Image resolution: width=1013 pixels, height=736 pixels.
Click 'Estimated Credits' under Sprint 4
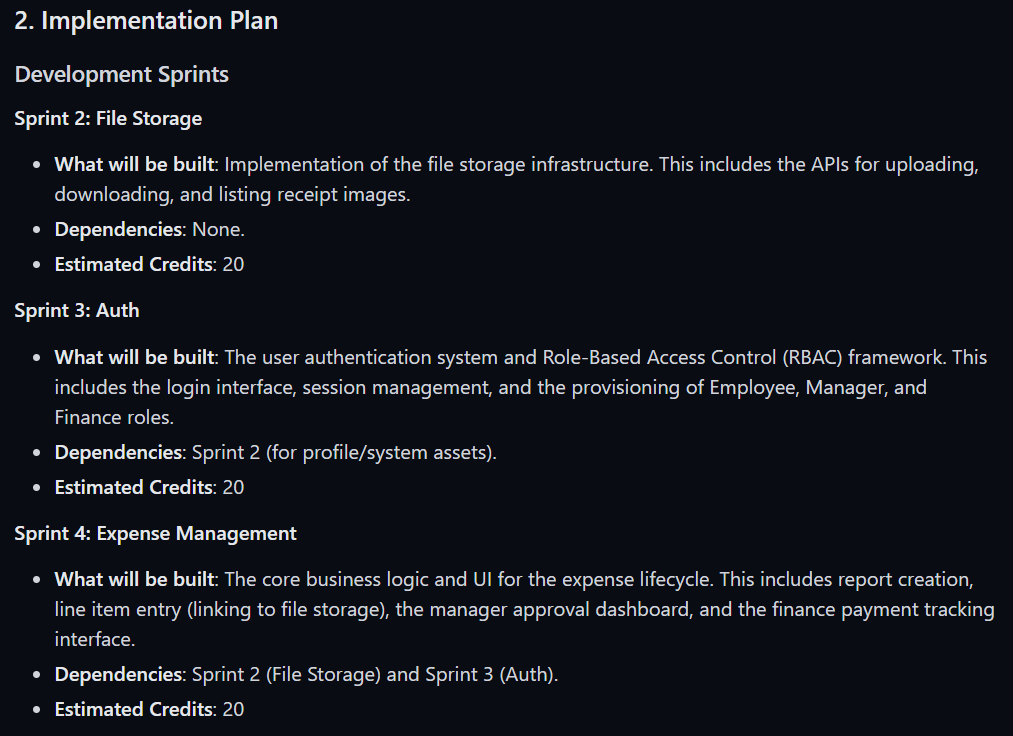click(134, 710)
